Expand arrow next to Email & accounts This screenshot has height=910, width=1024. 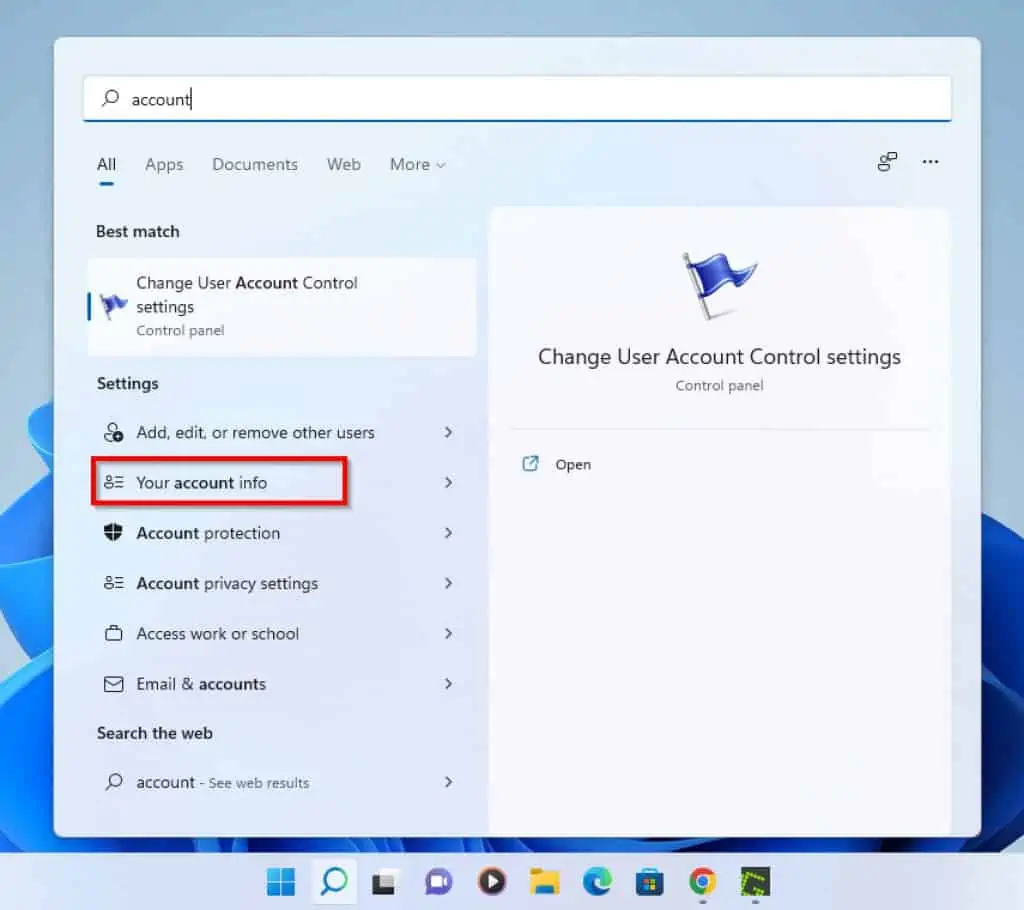(x=448, y=684)
